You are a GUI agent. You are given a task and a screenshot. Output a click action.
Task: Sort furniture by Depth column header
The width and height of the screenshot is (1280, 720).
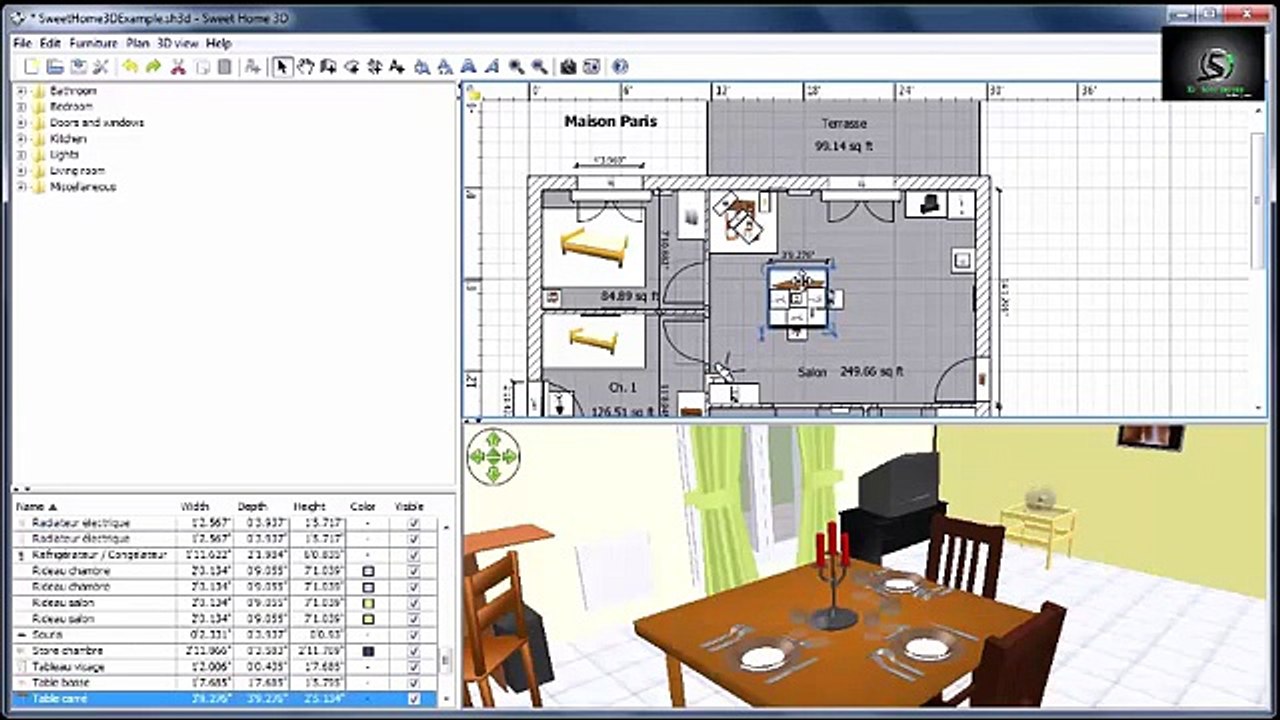tap(252, 507)
